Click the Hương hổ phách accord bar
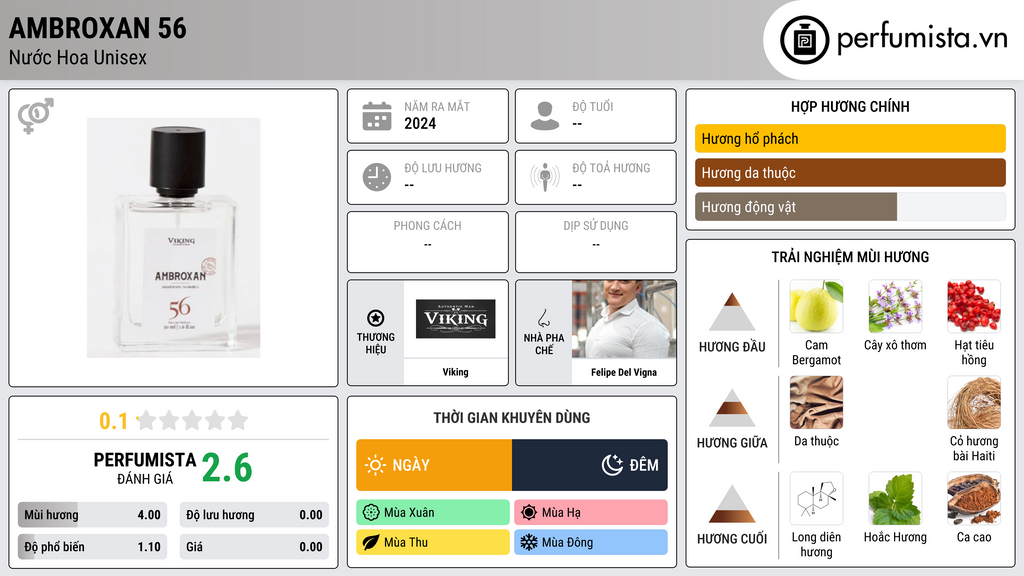 coord(850,138)
